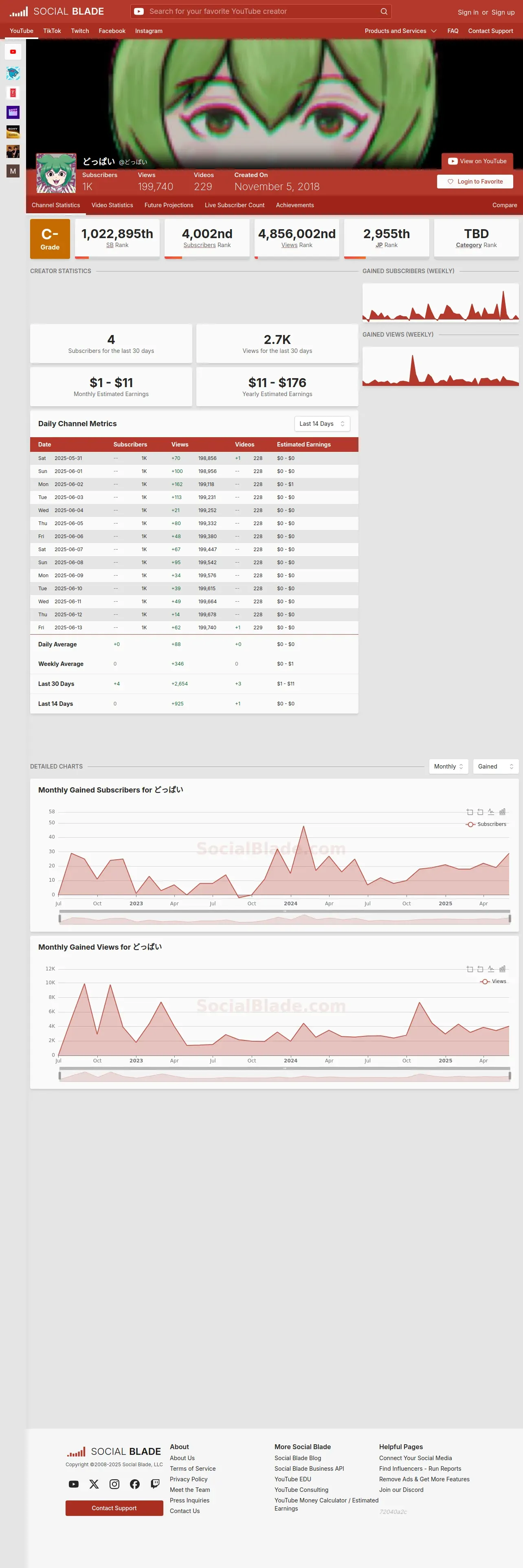
Task: Open the Channel Statistics tab
Action: [56, 205]
